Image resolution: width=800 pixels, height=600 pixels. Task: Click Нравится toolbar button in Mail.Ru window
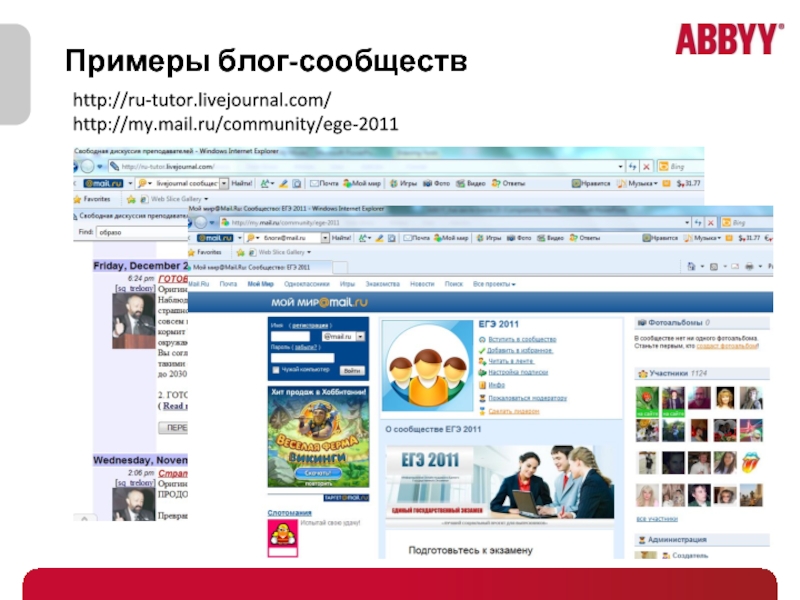[x=660, y=238]
